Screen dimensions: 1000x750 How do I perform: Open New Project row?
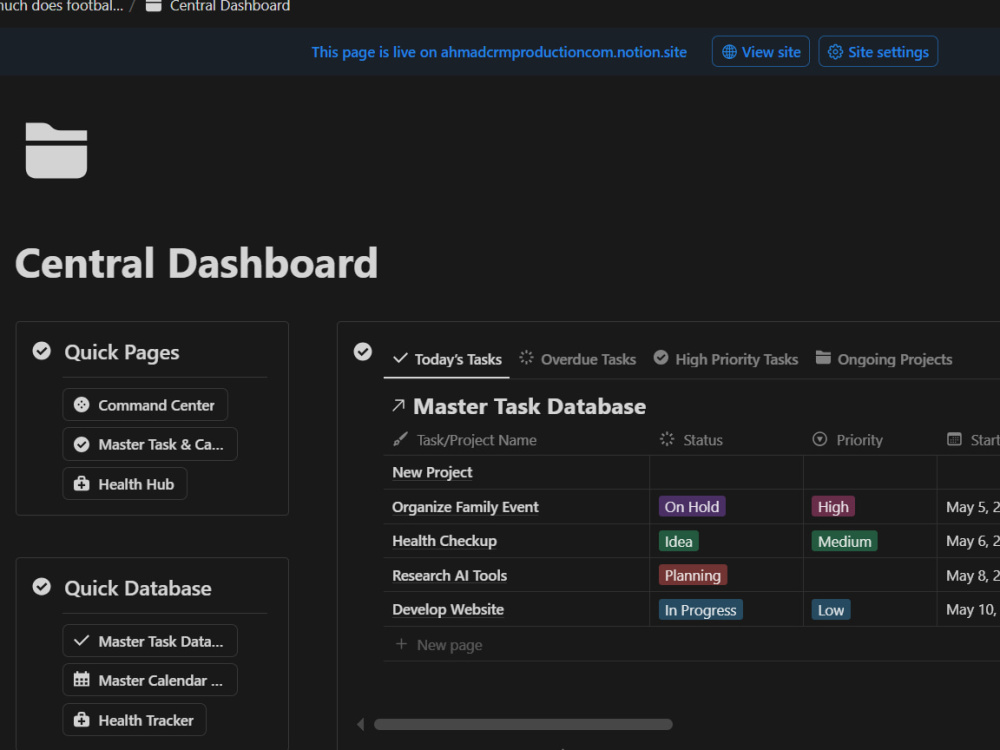pyautogui.click(x=432, y=473)
